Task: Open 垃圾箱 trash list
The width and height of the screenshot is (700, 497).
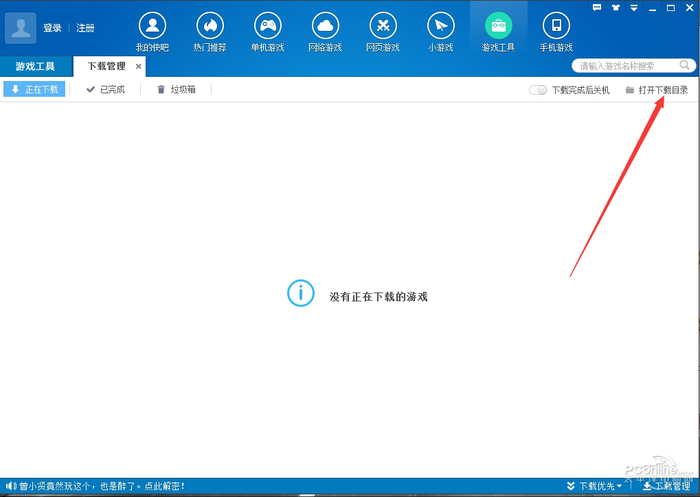Action: [x=176, y=89]
